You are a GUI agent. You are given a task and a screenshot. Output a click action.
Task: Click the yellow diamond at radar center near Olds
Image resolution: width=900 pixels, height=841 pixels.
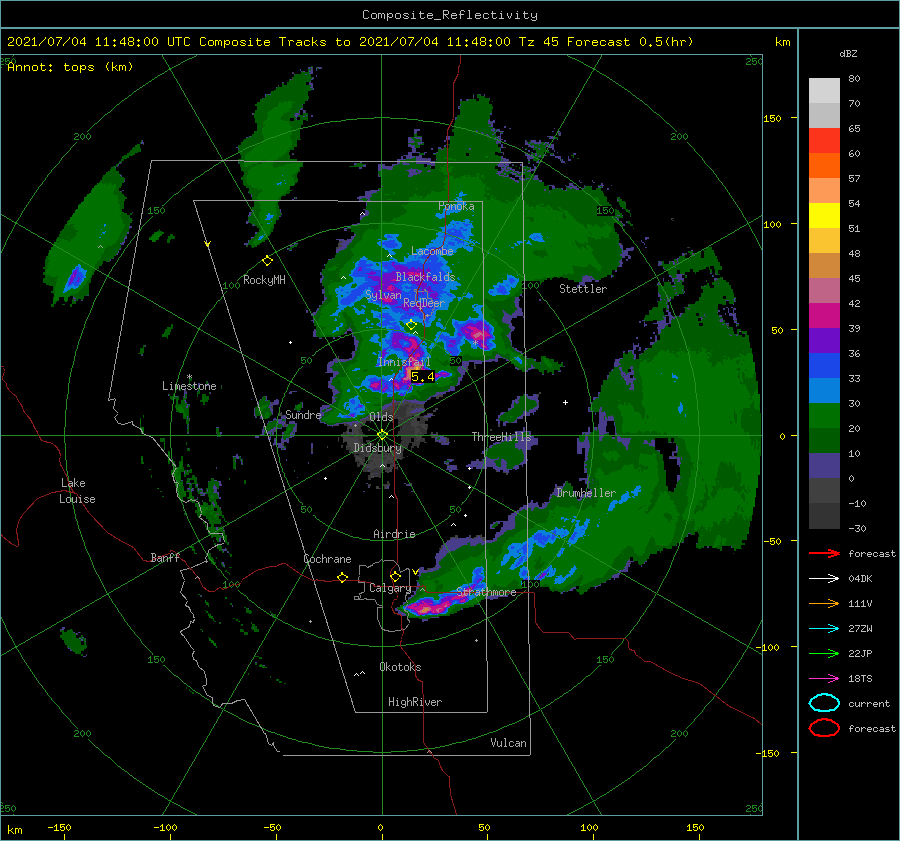[382, 435]
